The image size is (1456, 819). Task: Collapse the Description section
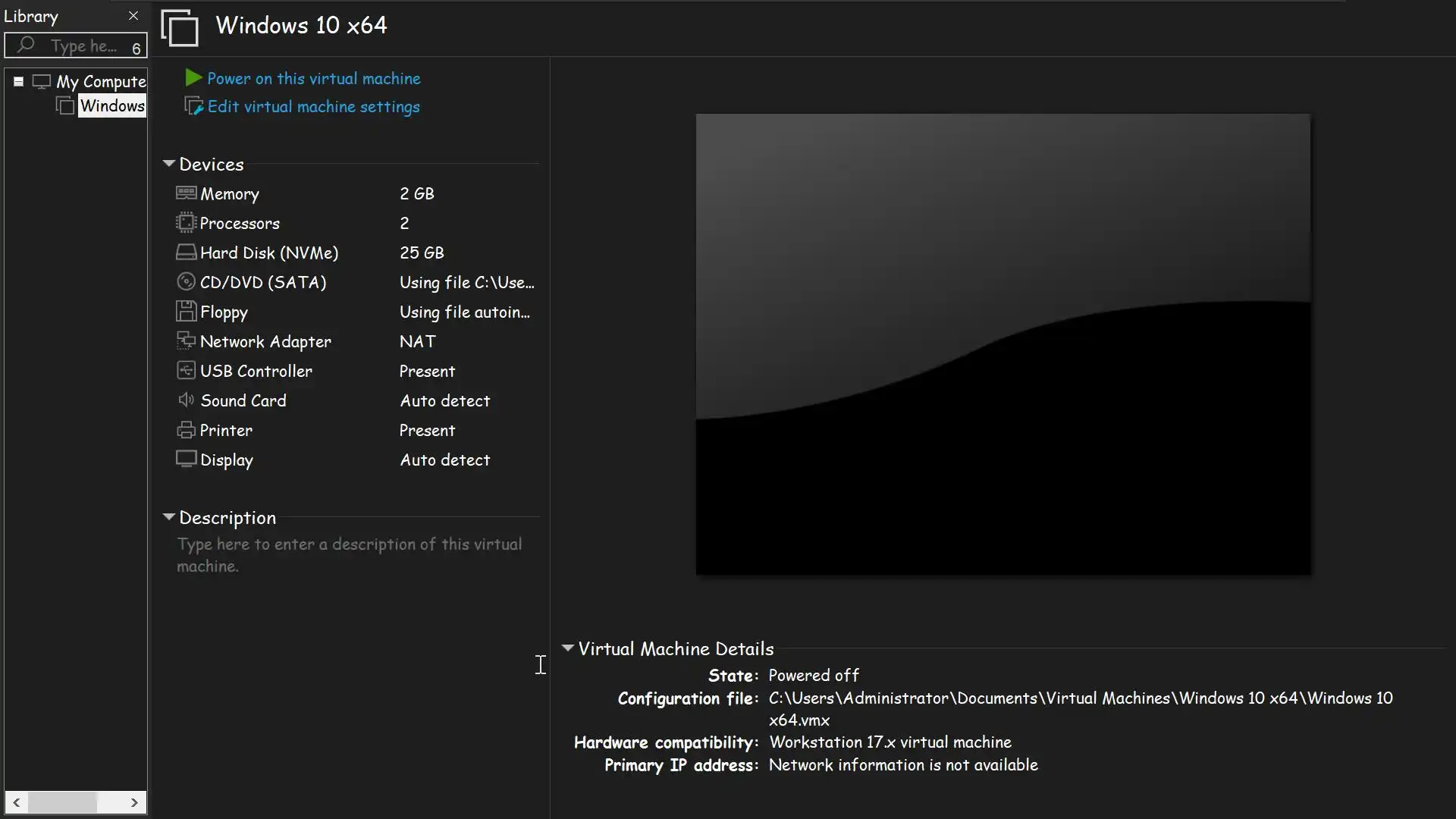[169, 517]
